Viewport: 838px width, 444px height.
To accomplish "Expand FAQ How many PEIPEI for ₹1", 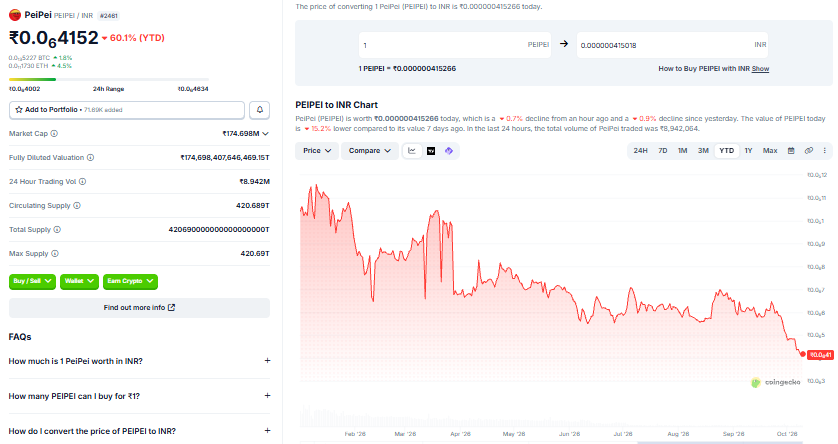I will tap(139, 396).
